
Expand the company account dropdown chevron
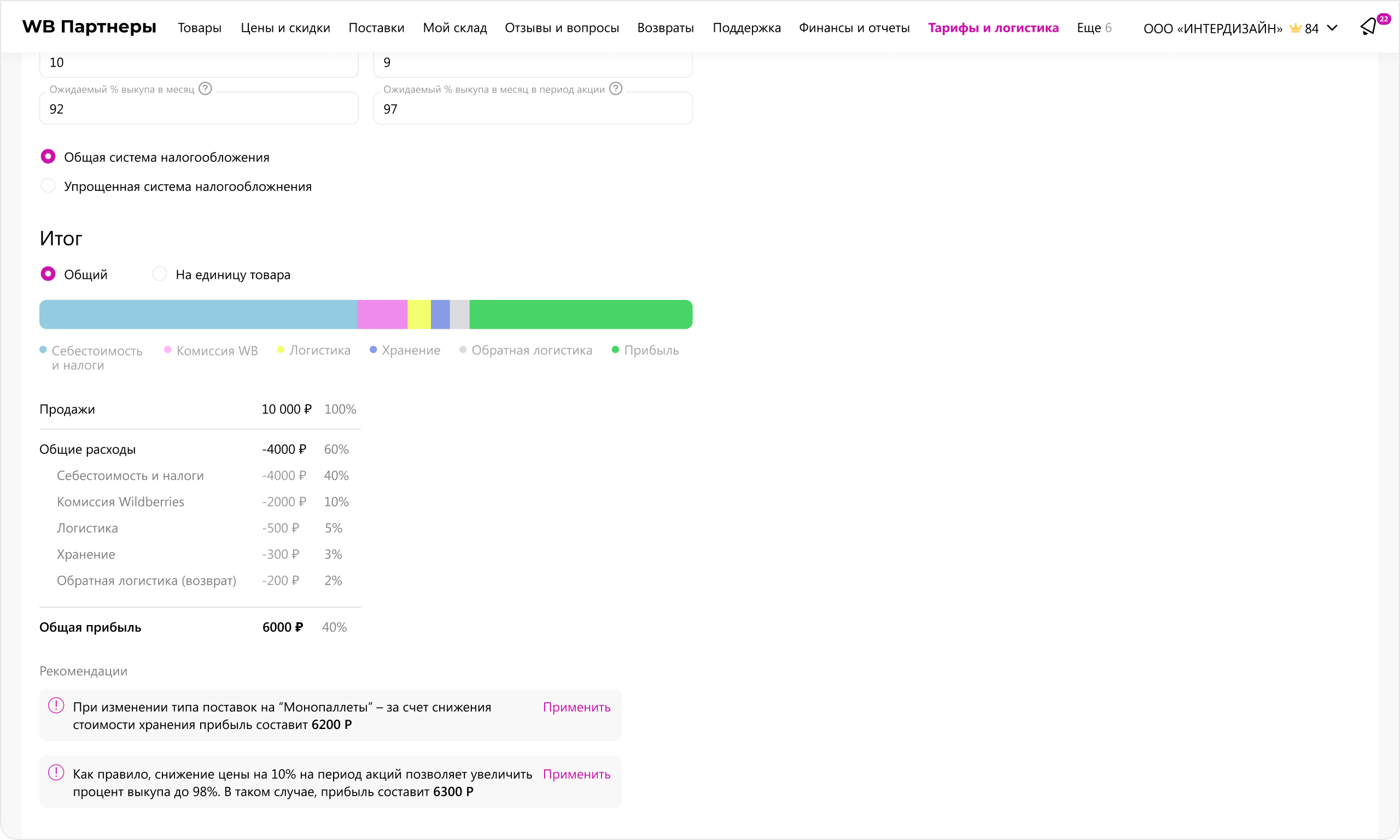tap(1332, 28)
